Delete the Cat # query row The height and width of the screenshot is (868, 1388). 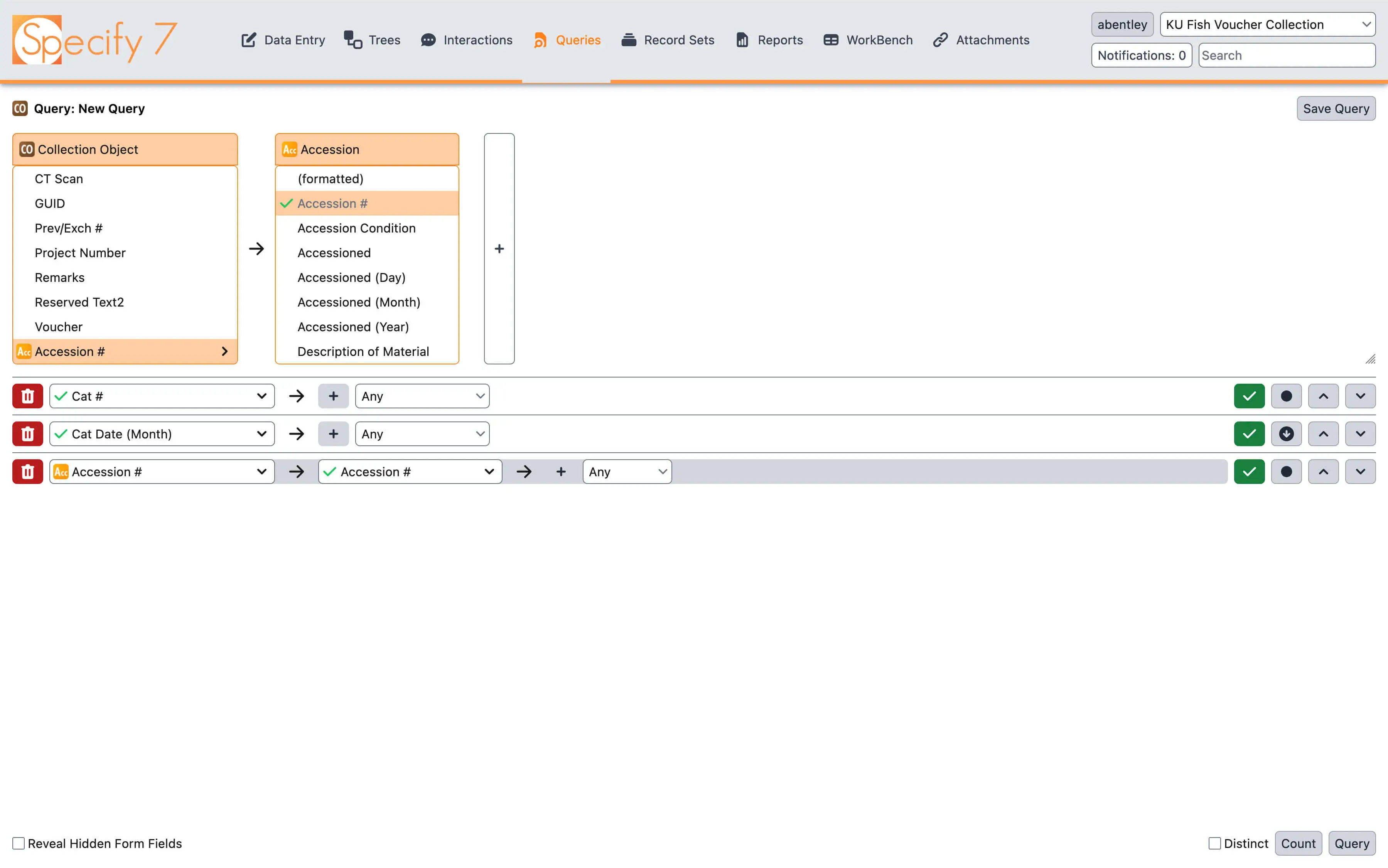pos(27,396)
